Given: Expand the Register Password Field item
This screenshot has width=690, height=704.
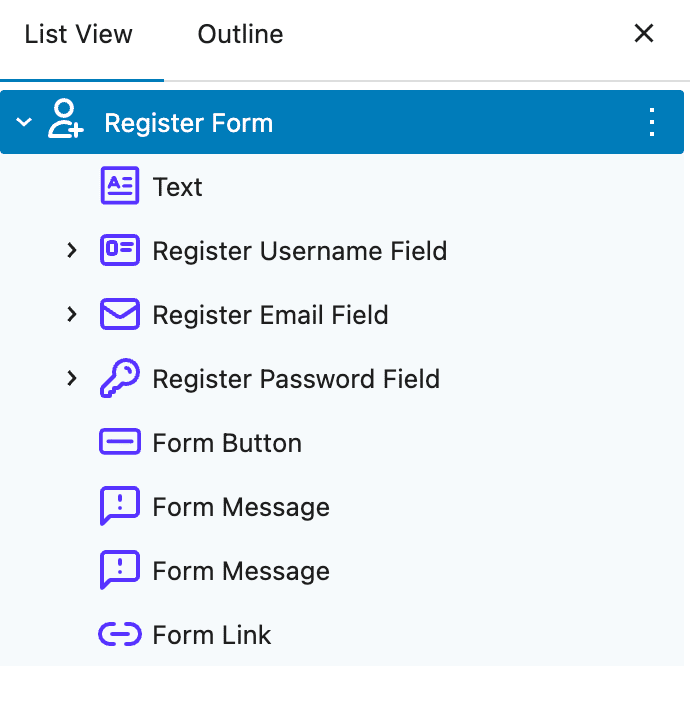Looking at the screenshot, I should [71, 379].
